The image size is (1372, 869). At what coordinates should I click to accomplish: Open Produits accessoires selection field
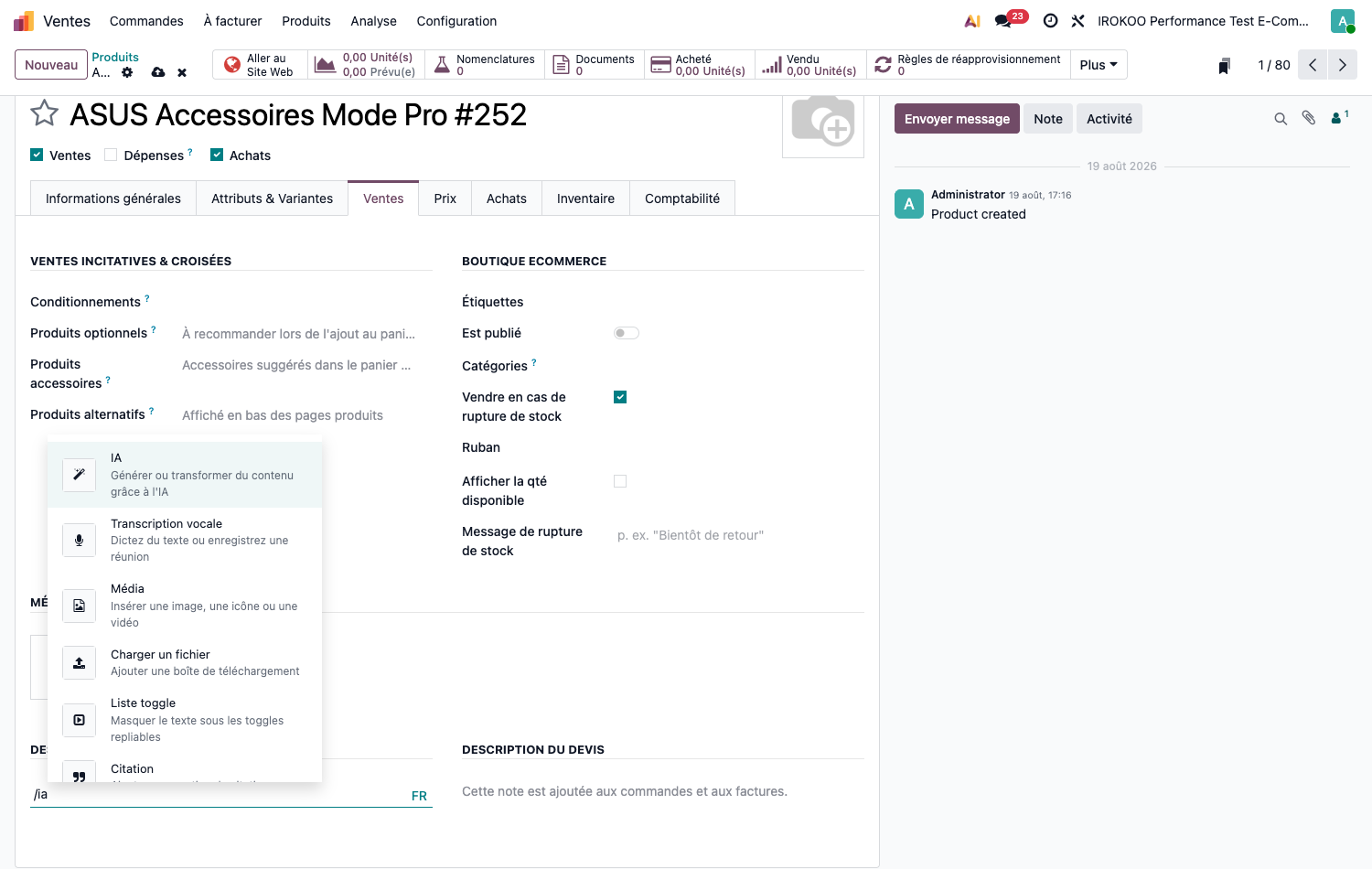pos(306,365)
